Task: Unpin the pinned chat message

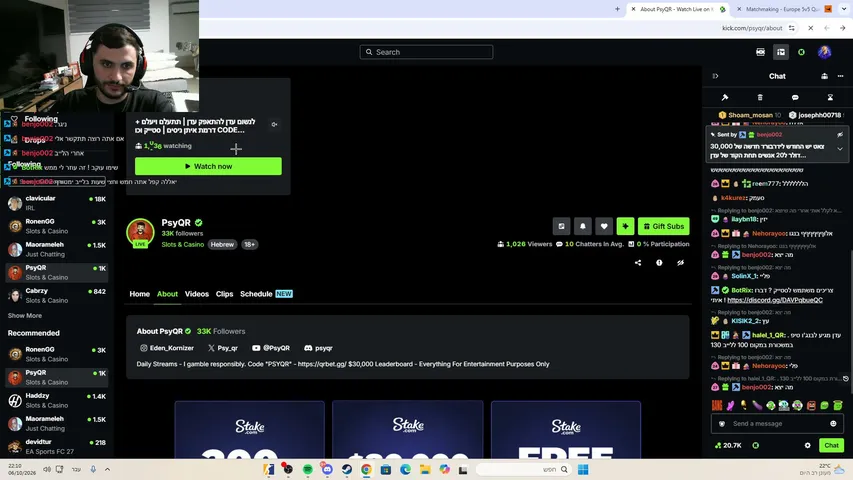Action: 840,134
